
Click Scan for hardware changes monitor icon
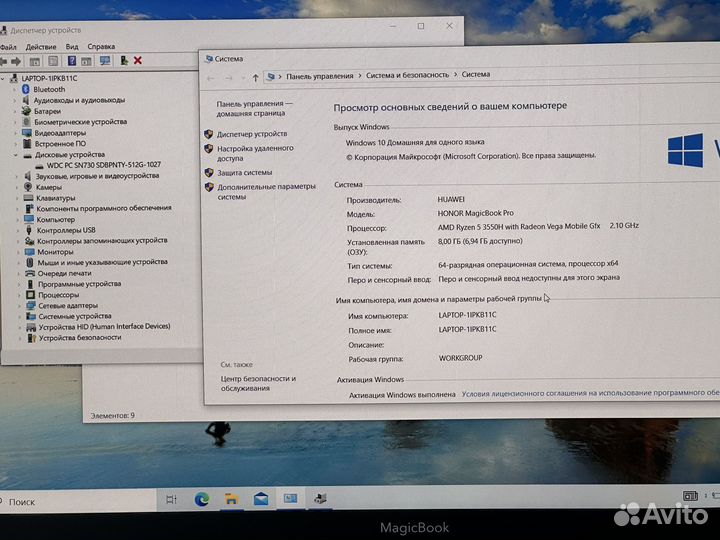105,61
